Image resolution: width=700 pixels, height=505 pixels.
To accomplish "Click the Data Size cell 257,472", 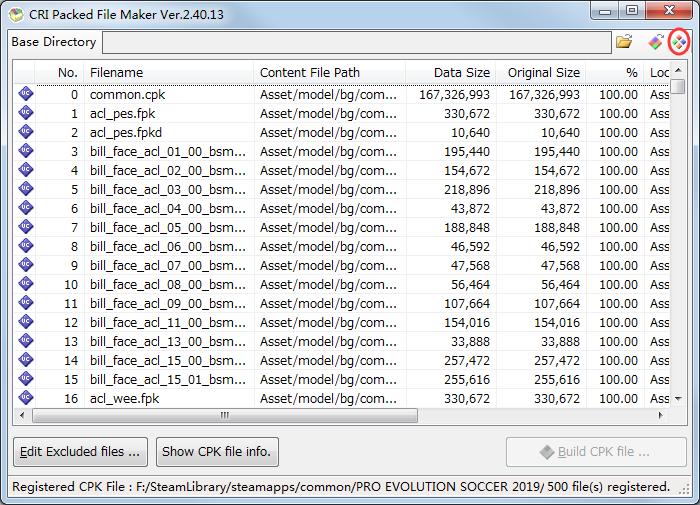I will point(467,360).
